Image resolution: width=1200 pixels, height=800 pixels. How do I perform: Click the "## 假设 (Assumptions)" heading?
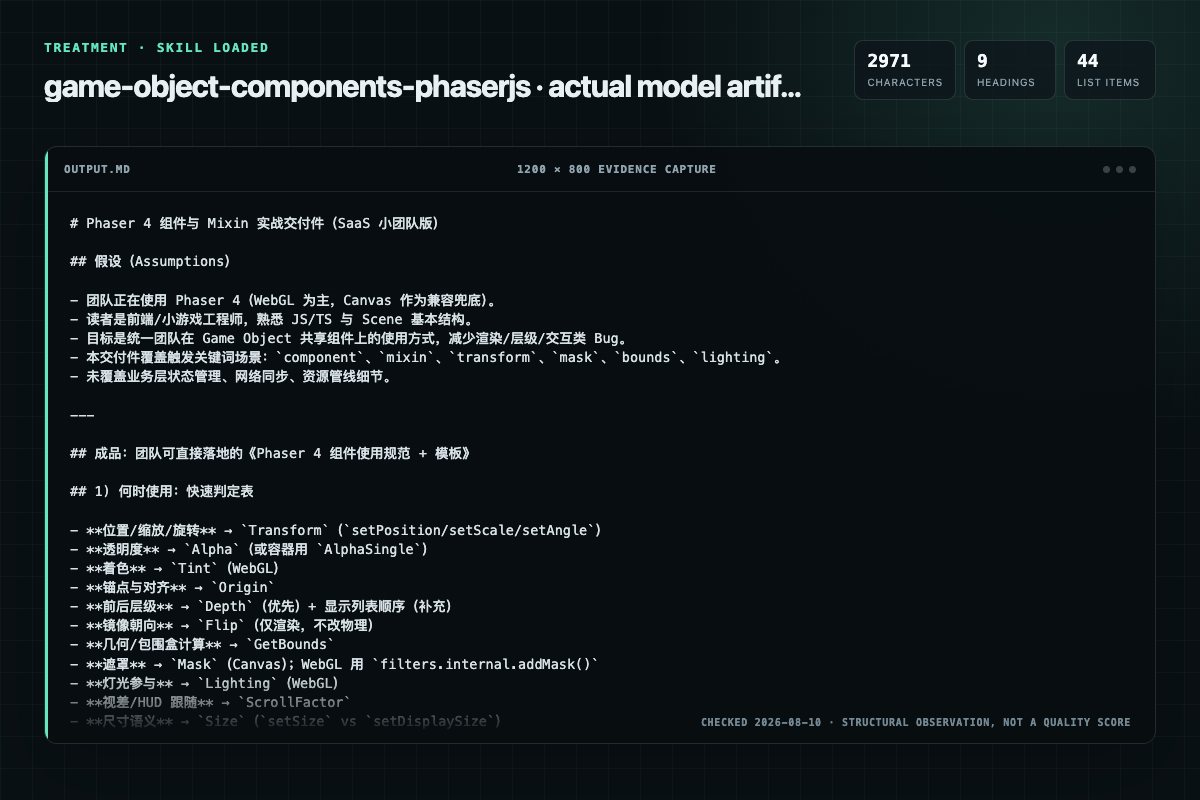coord(150,261)
